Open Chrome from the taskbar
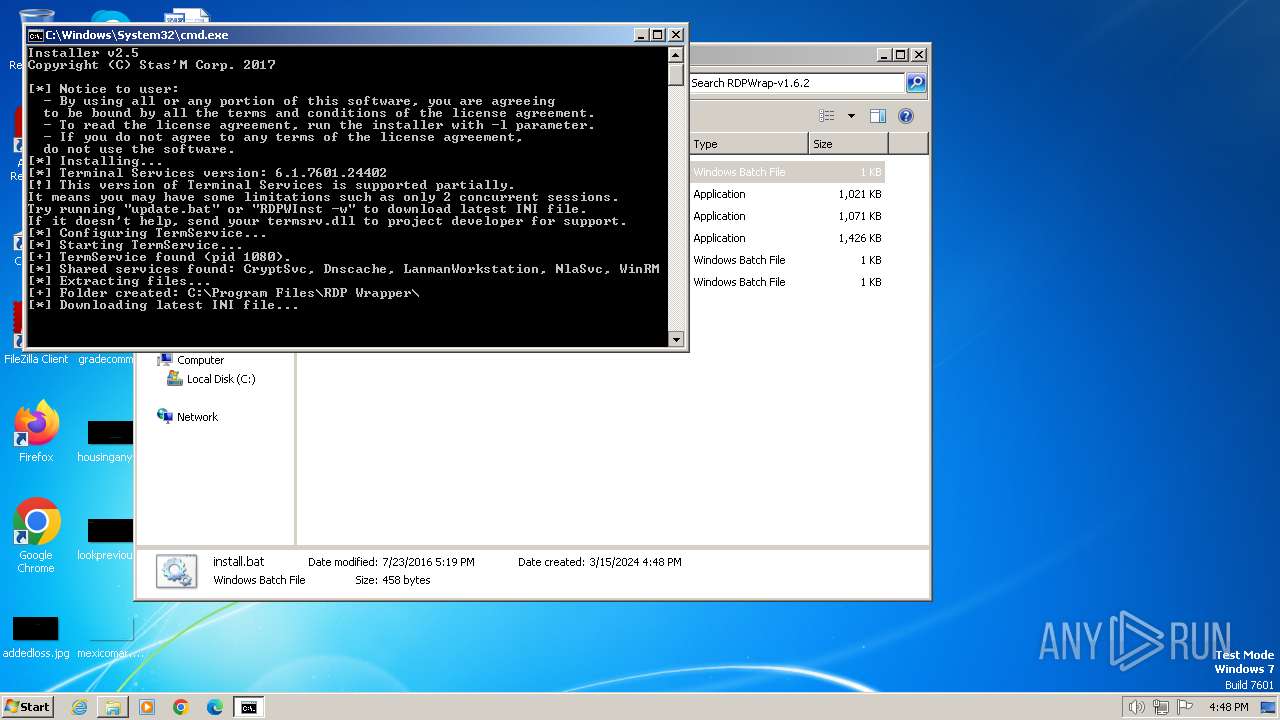This screenshot has height=720, width=1280. point(181,707)
